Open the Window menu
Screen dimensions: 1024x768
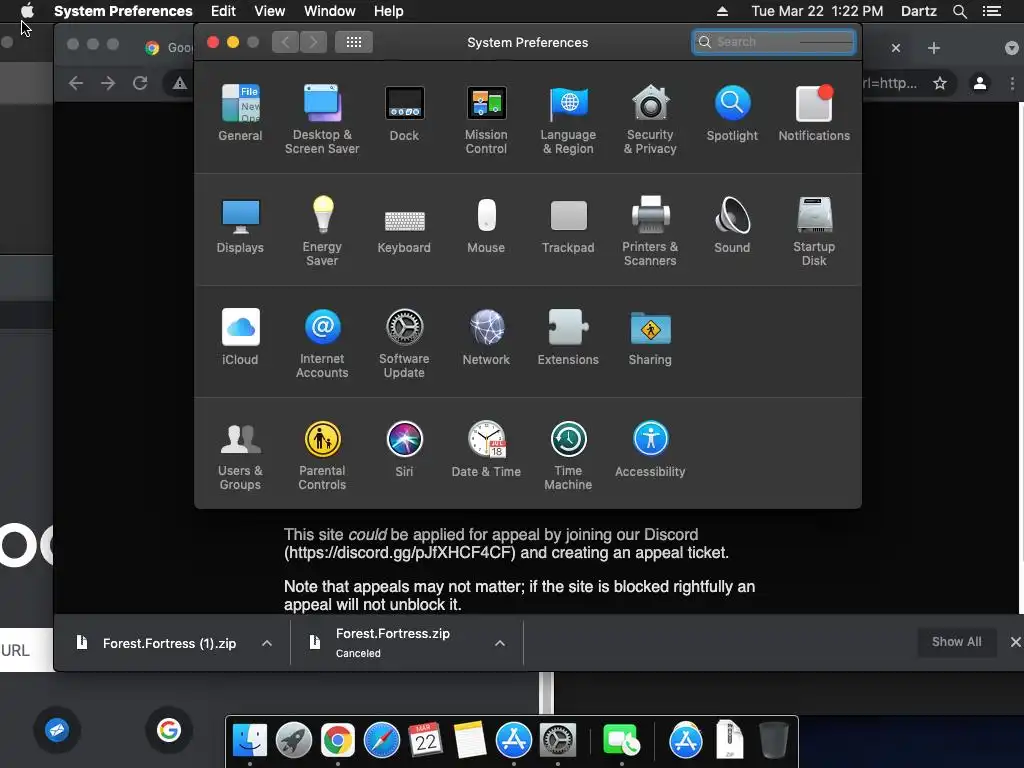click(330, 11)
